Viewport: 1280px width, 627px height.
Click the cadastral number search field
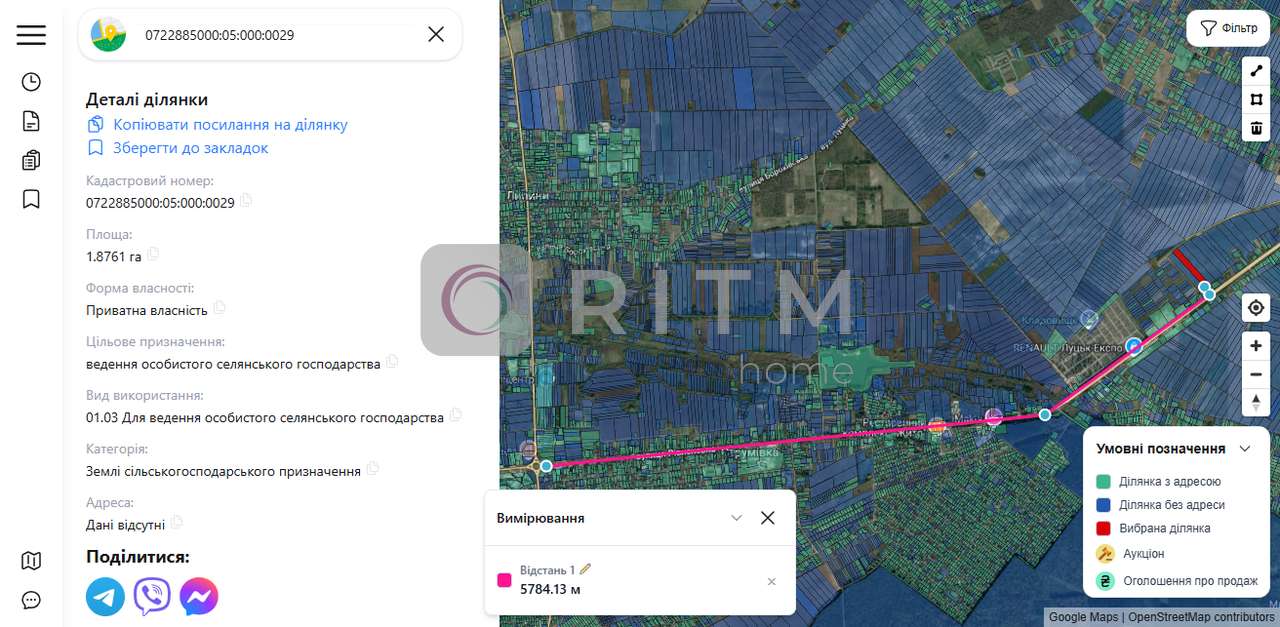(280, 35)
